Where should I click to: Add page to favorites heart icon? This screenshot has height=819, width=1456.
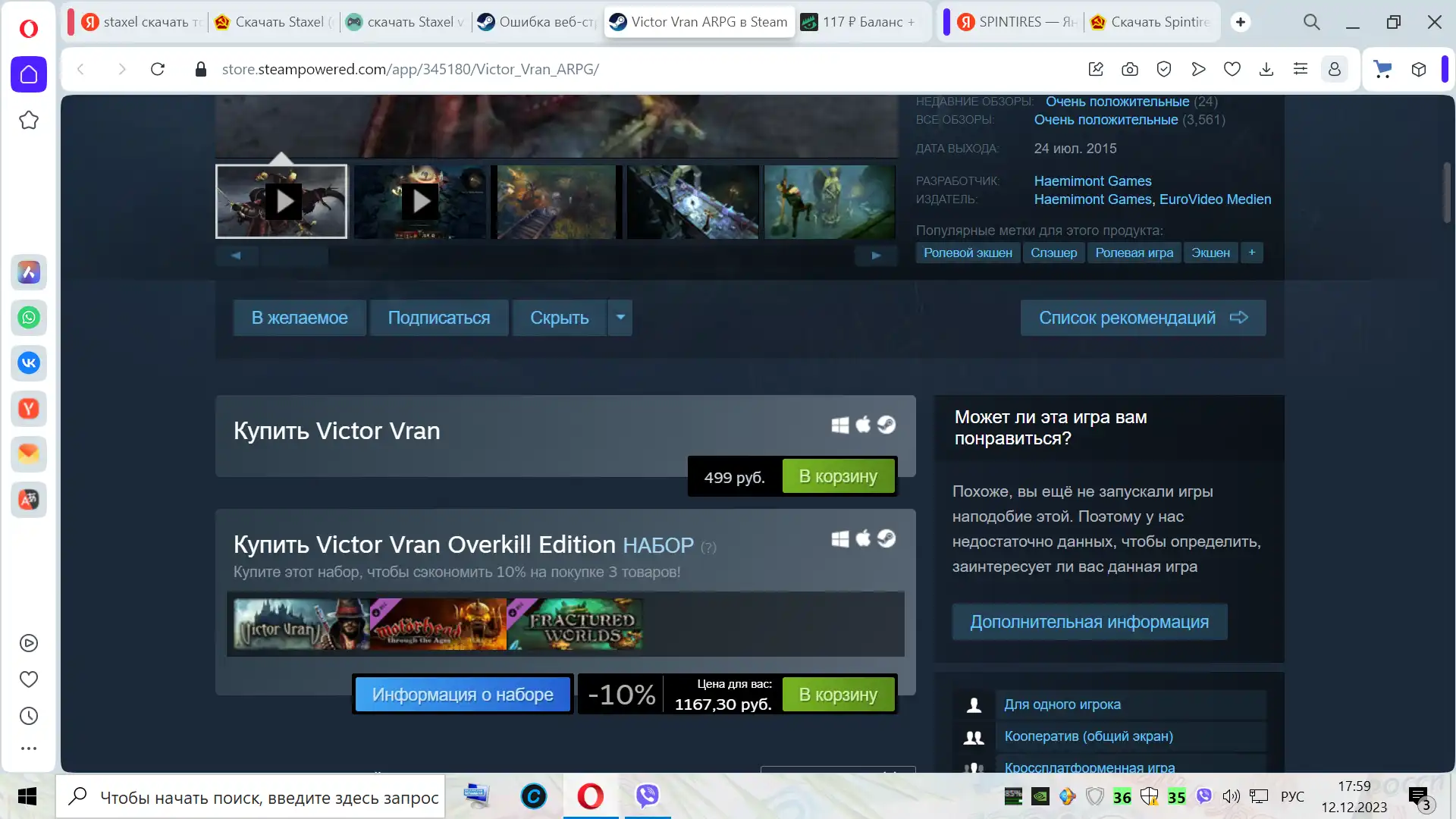point(1232,69)
